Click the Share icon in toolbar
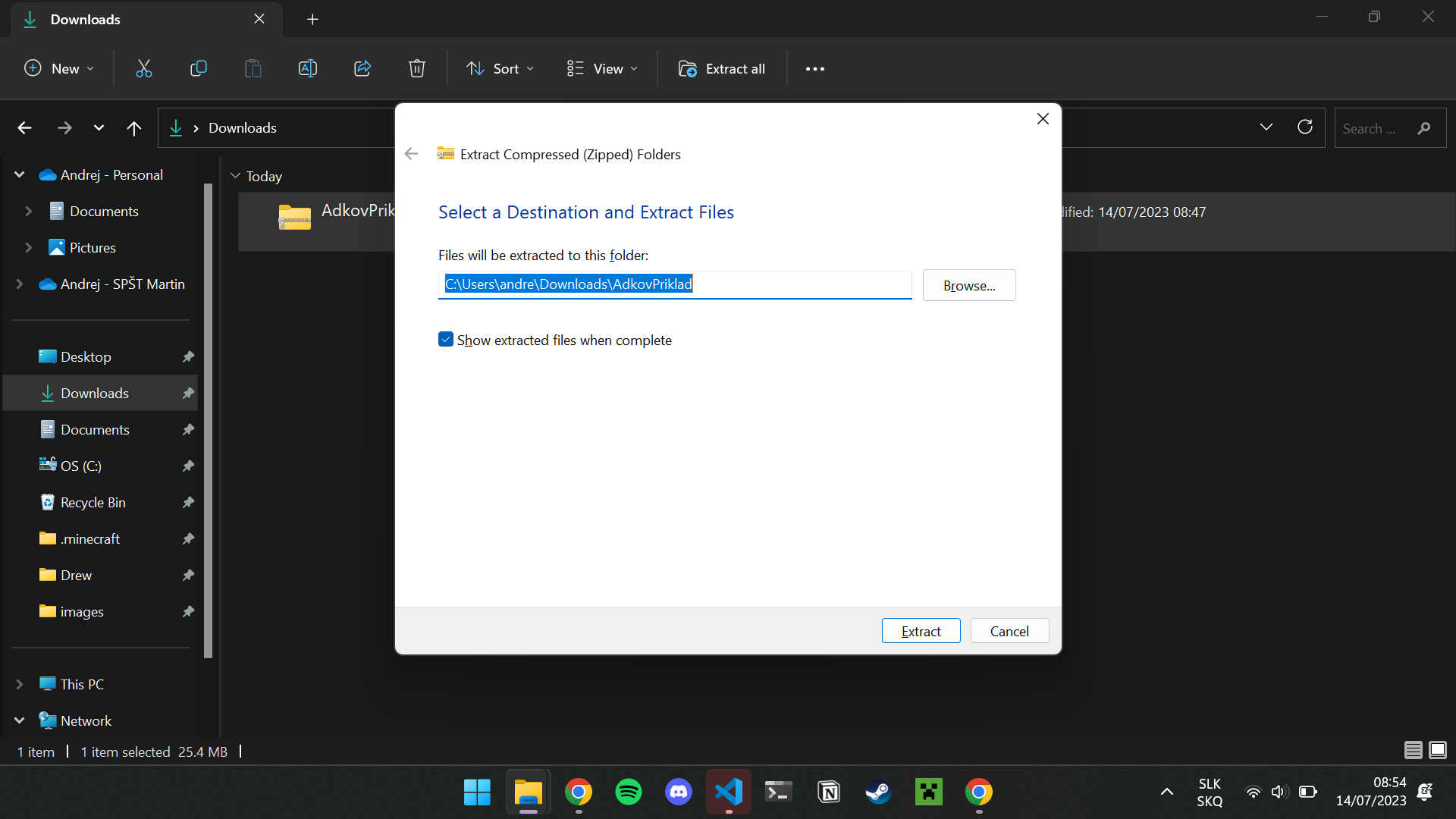 pyautogui.click(x=362, y=69)
